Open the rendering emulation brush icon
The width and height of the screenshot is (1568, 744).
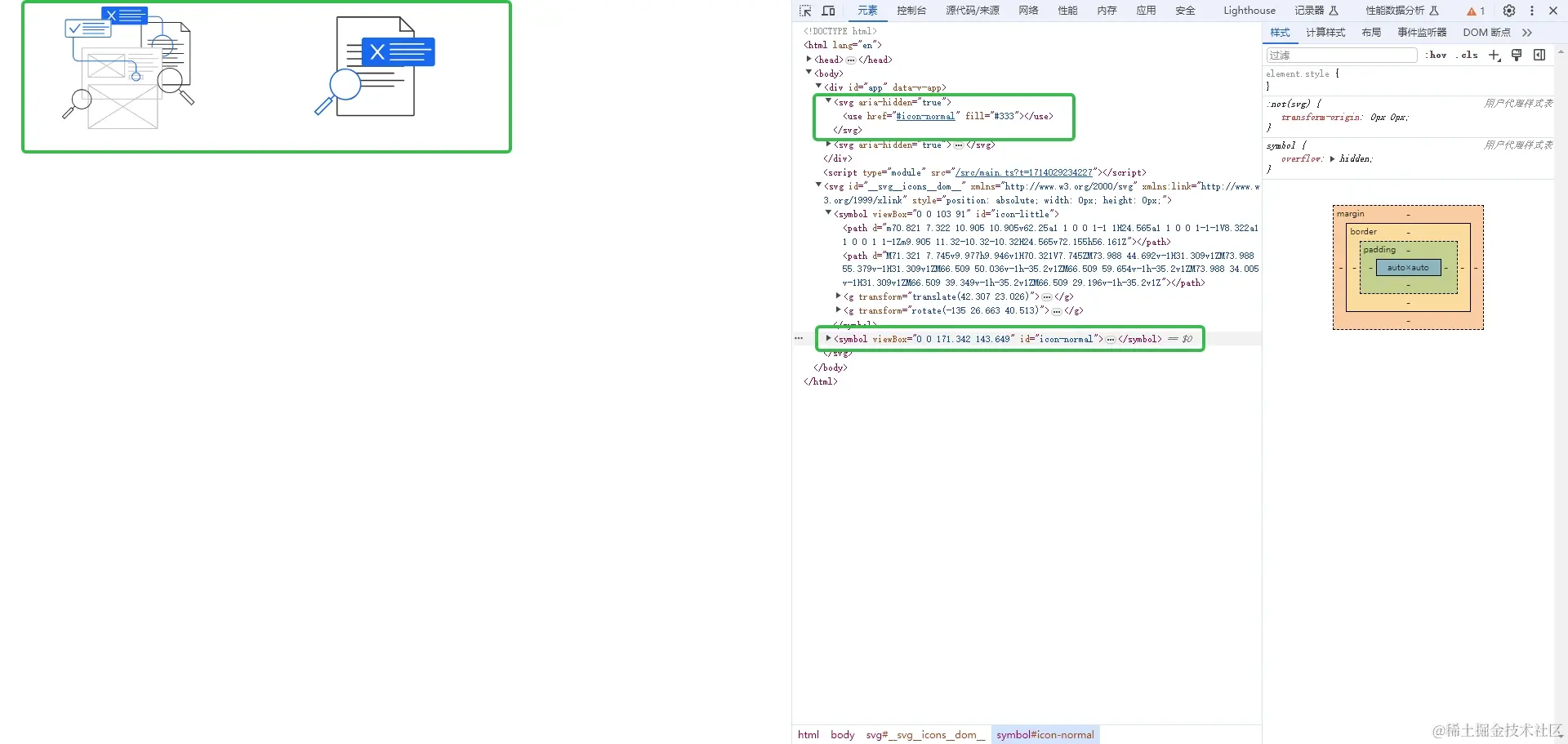(1517, 55)
